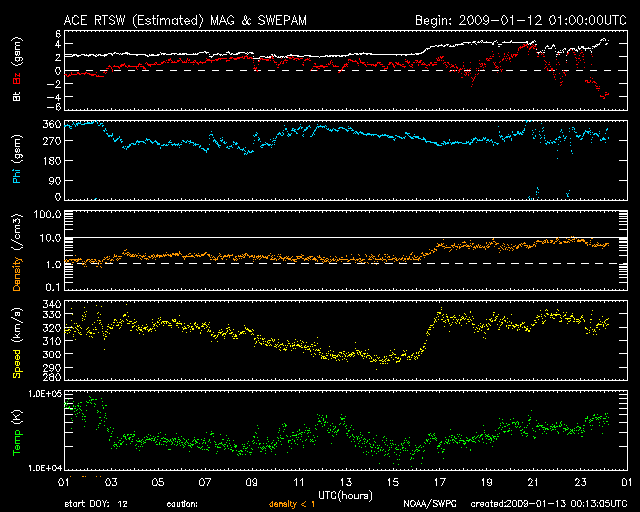Click the 'start DOY: 12' footer text
640x512 pixels.
pos(96,504)
